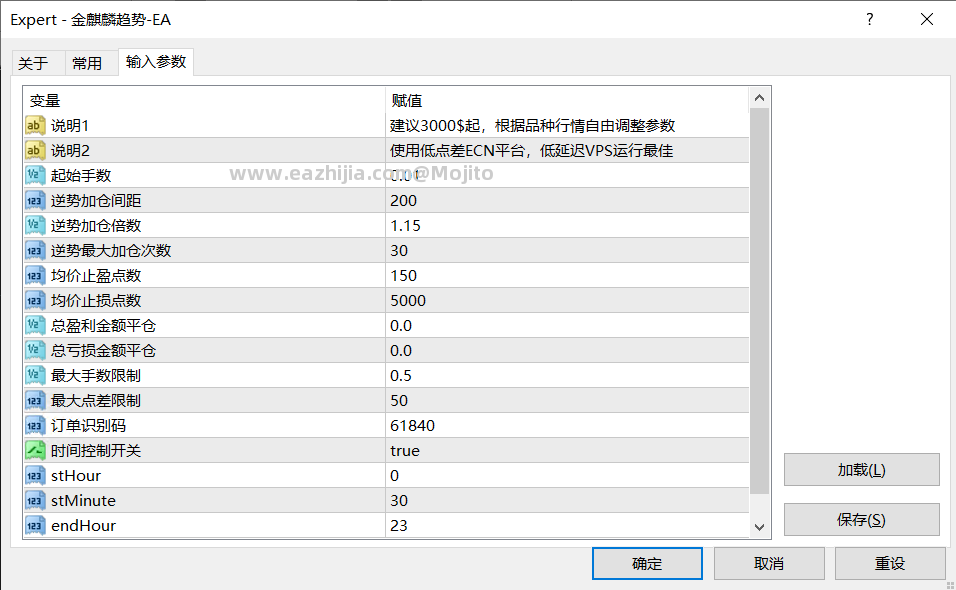The height and width of the screenshot is (590, 956).
Task: Select the endHour variable name
Action: 84,525
